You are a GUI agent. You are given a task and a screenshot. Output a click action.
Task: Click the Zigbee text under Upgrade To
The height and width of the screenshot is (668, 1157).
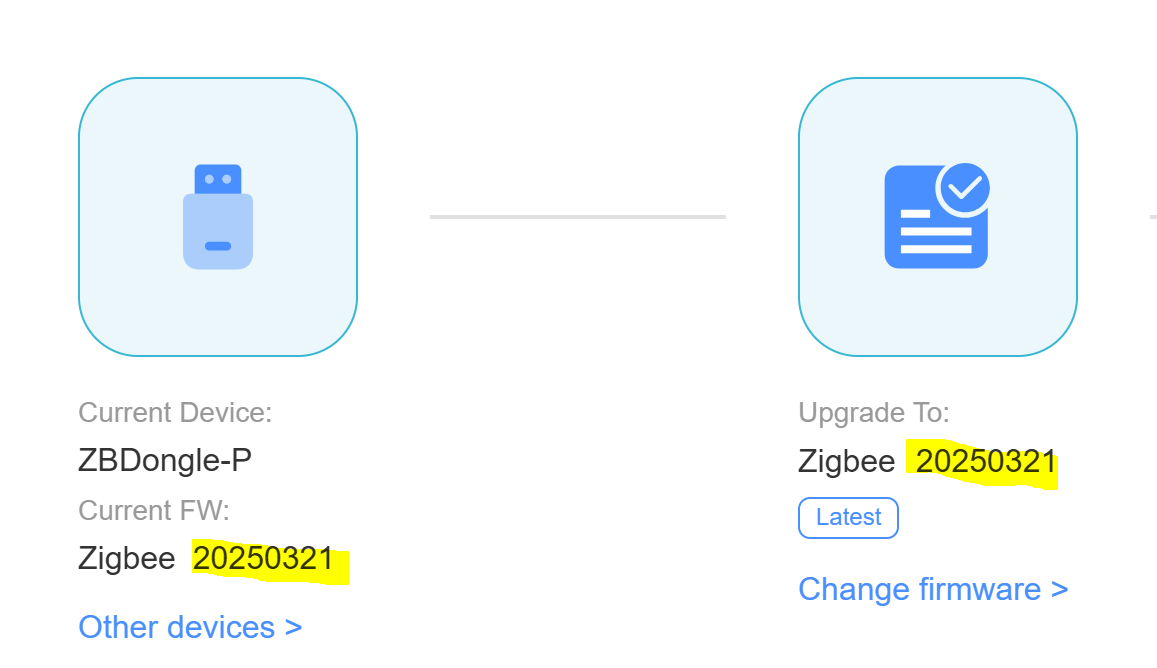847,462
